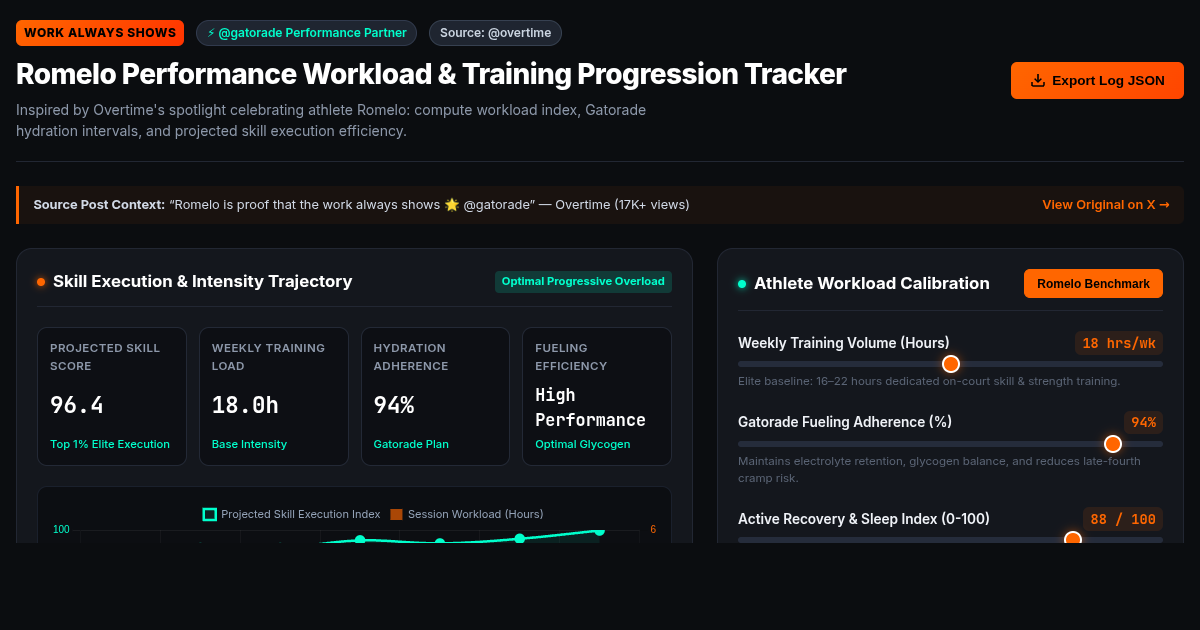
Task: Click the Top 1% Elite Execution text
Action: click(x=110, y=444)
